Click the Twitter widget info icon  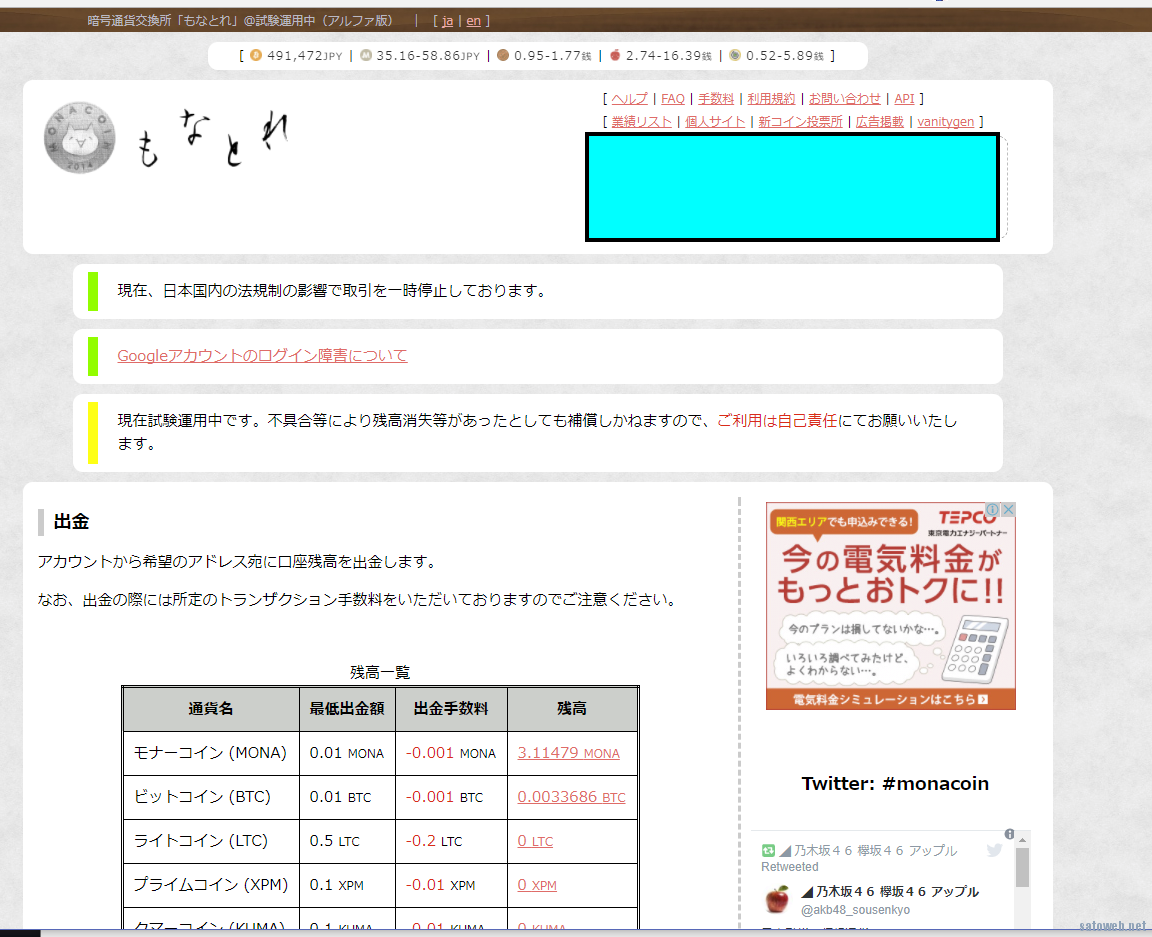point(1009,834)
